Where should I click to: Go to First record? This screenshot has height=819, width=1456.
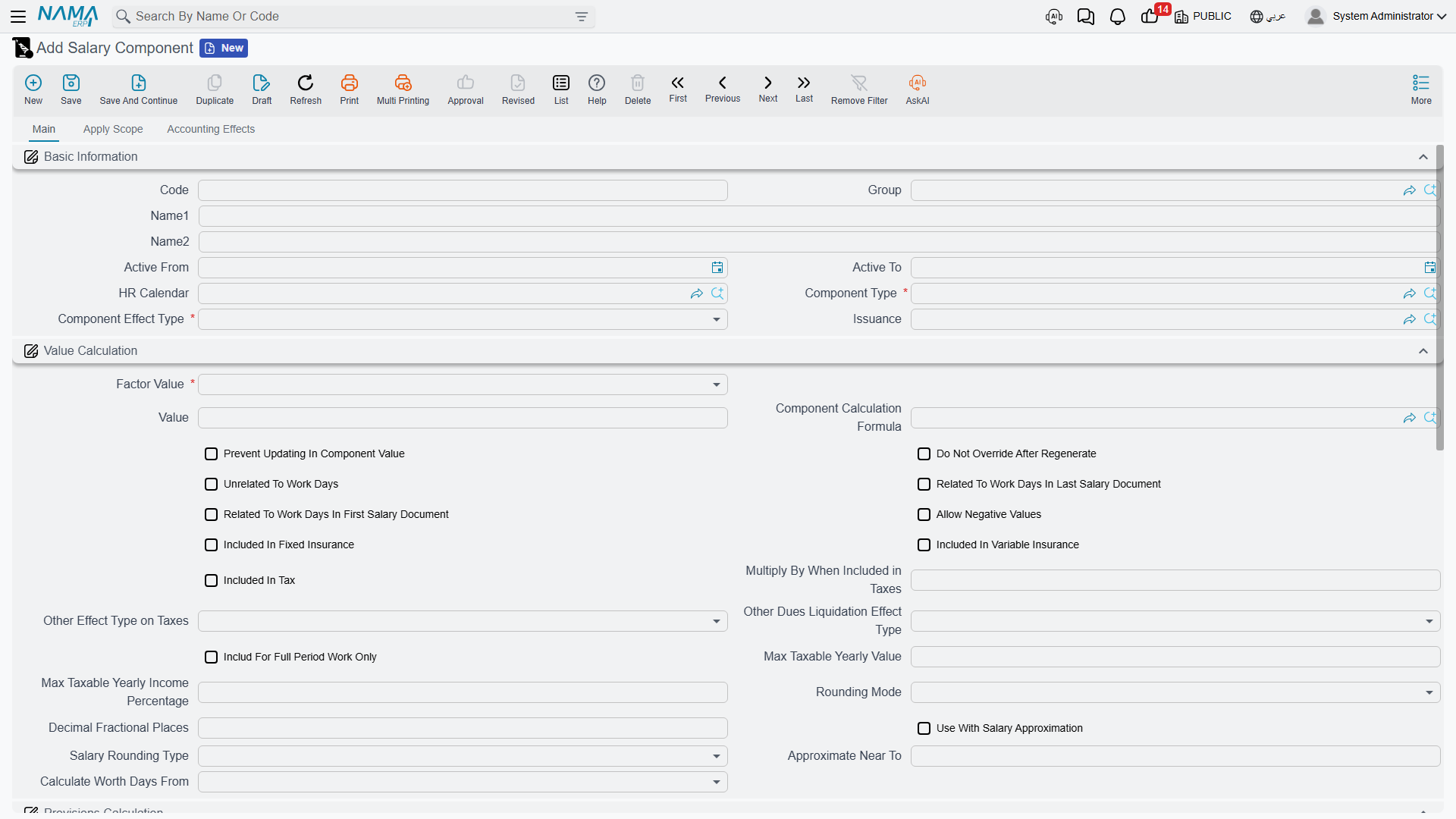(x=678, y=88)
